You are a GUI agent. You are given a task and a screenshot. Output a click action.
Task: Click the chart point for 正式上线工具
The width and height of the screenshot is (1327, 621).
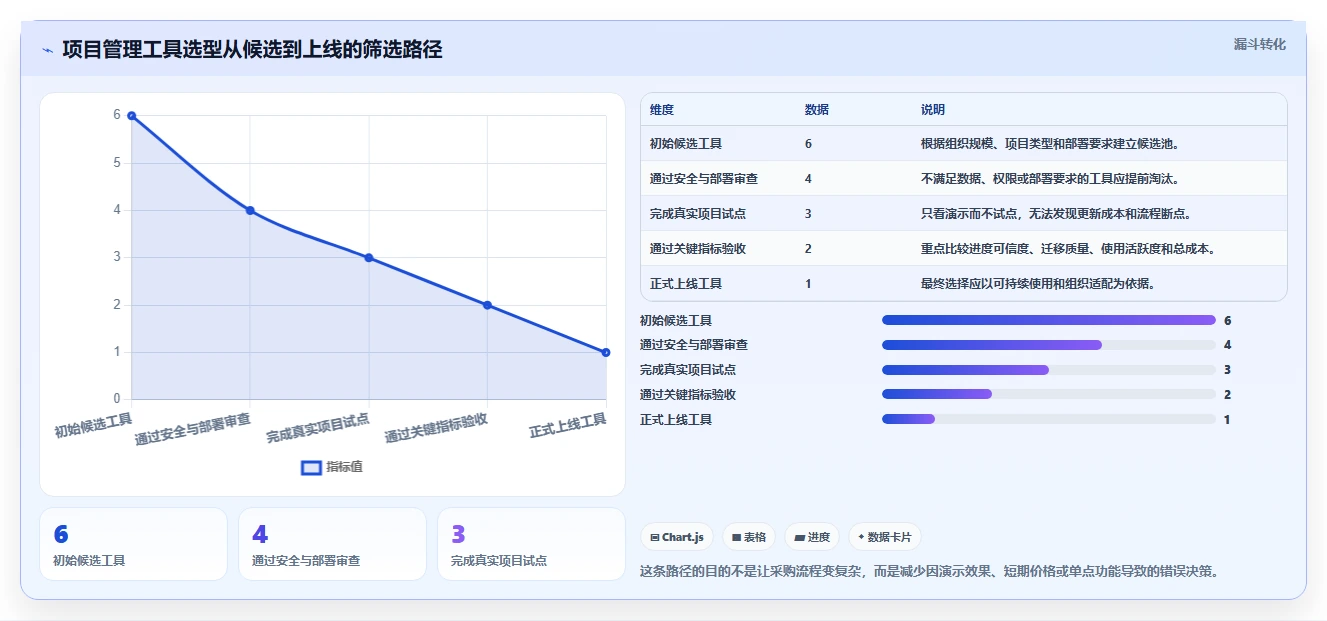[x=606, y=352]
